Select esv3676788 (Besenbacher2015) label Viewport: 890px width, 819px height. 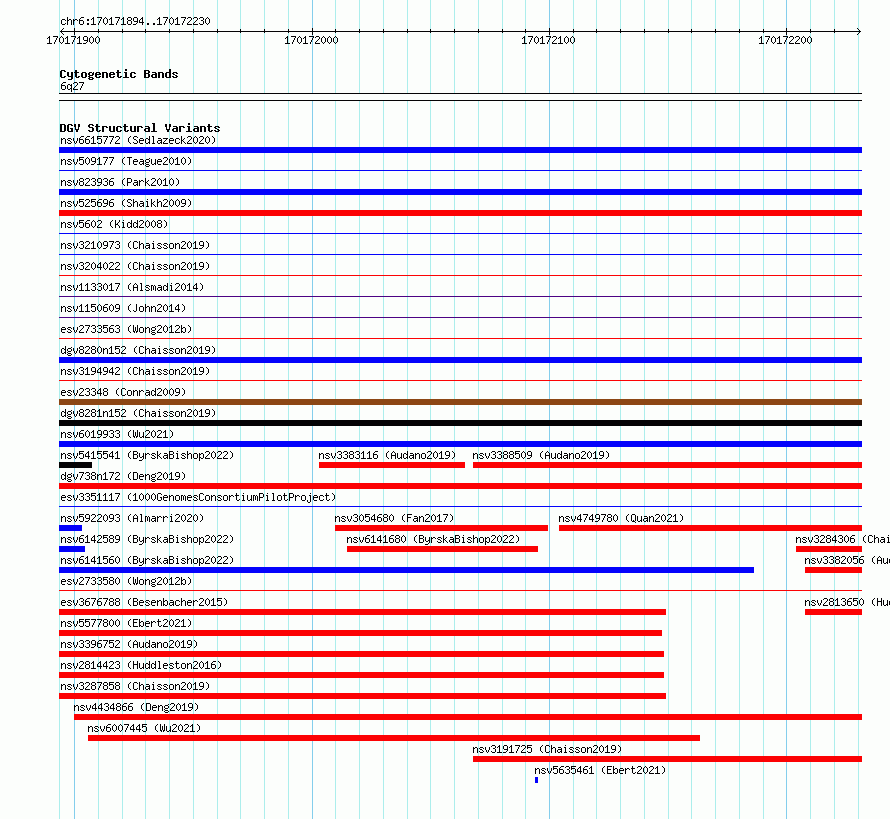144,602
